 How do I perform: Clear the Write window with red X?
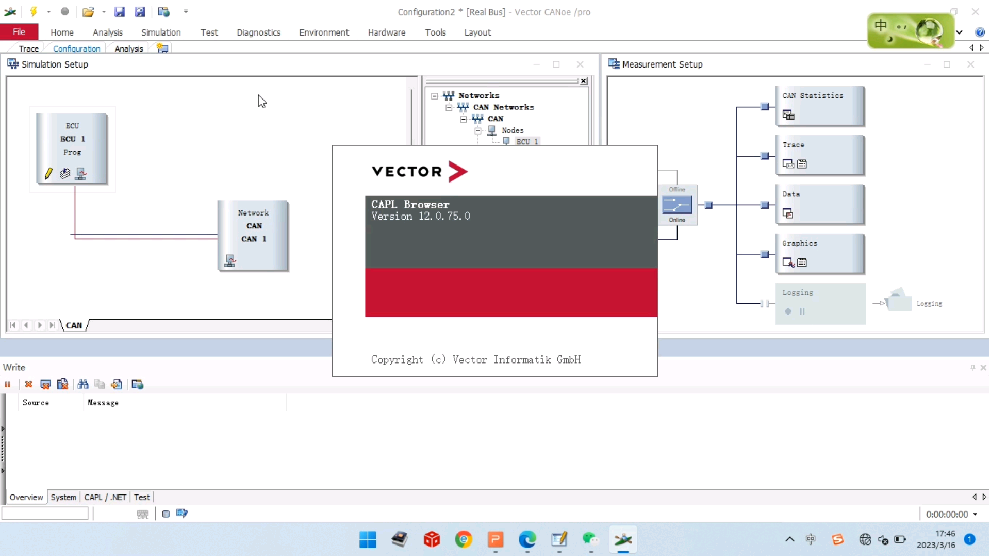[28, 384]
